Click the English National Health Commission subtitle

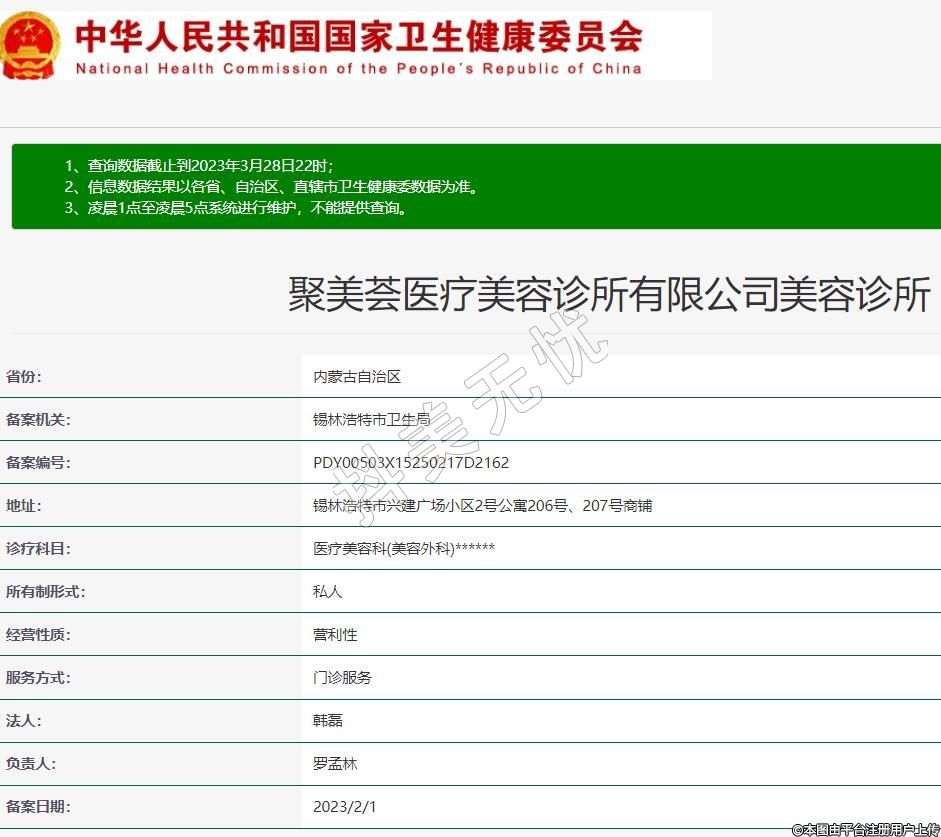[358, 69]
